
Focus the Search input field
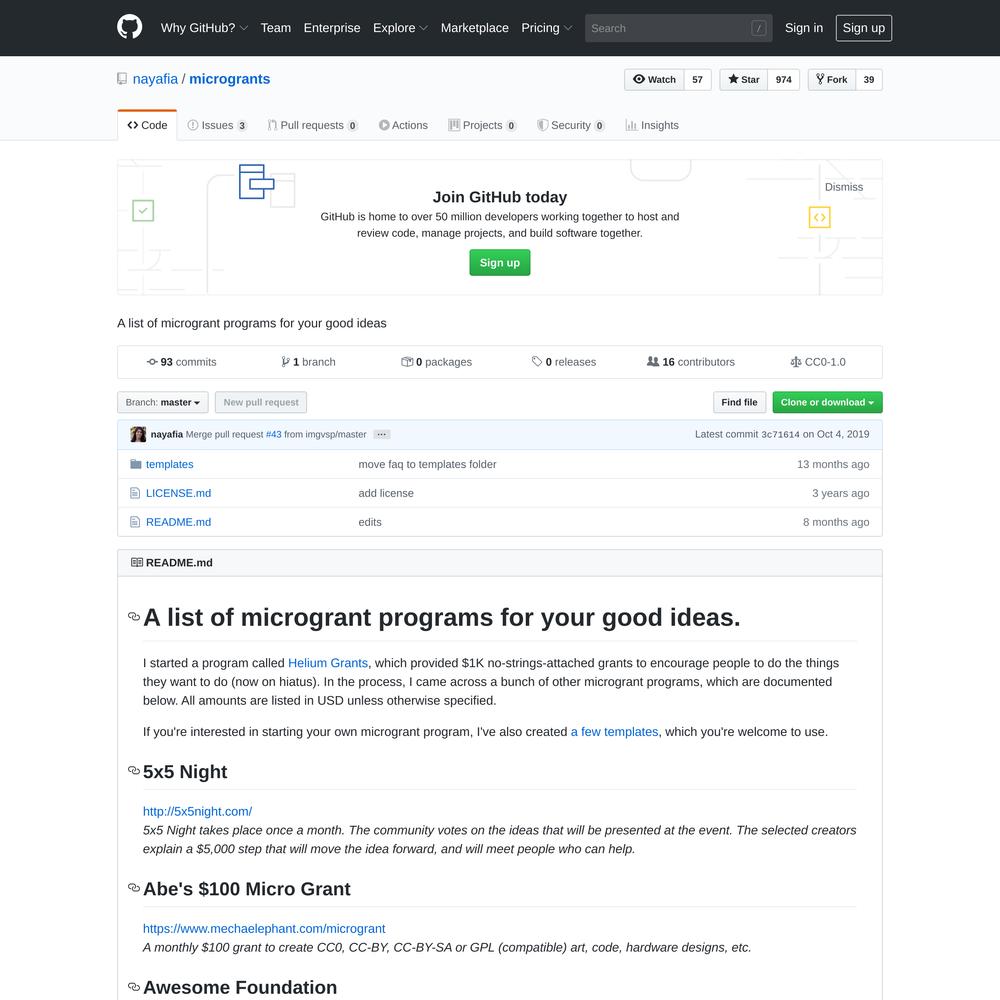point(679,28)
